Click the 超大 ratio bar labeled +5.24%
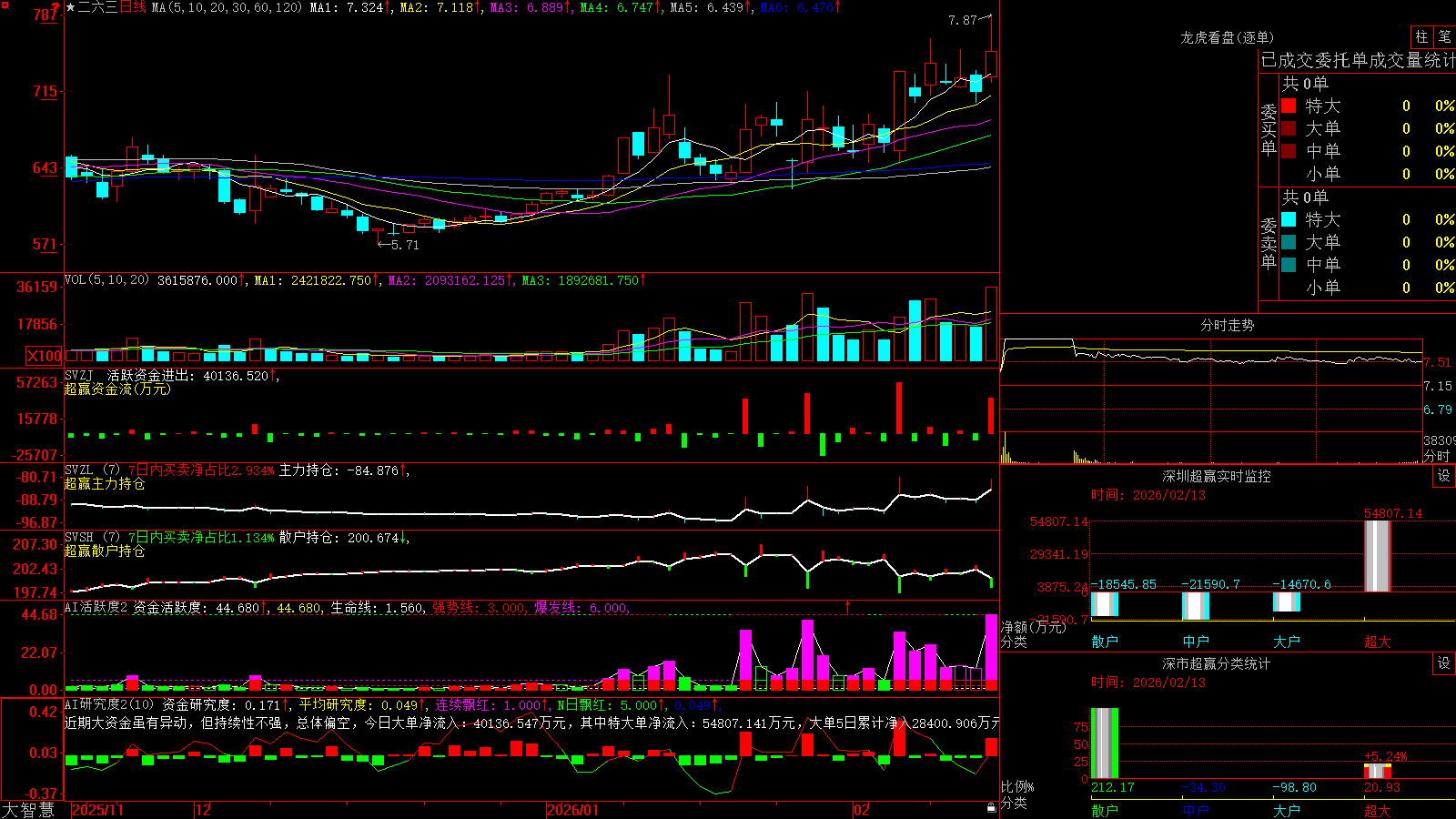The width and height of the screenshot is (1456, 819). pos(1378,771)
